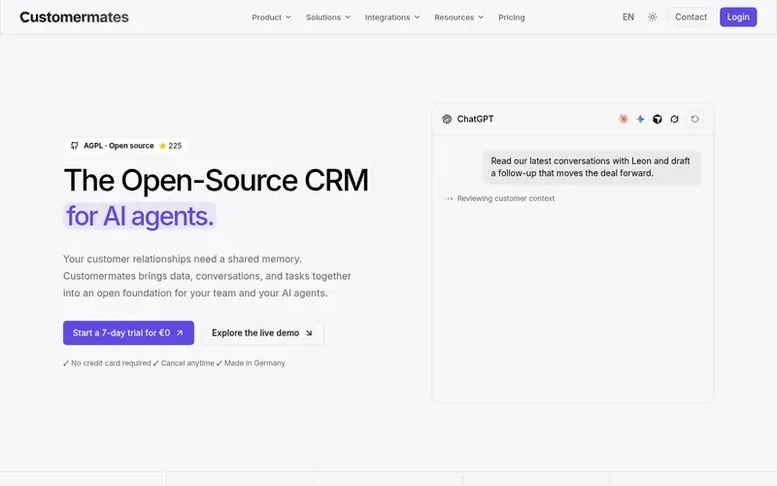Restart the chat demo animation
This screenshot has width=777, height=486.
click(x=695, y=119)
